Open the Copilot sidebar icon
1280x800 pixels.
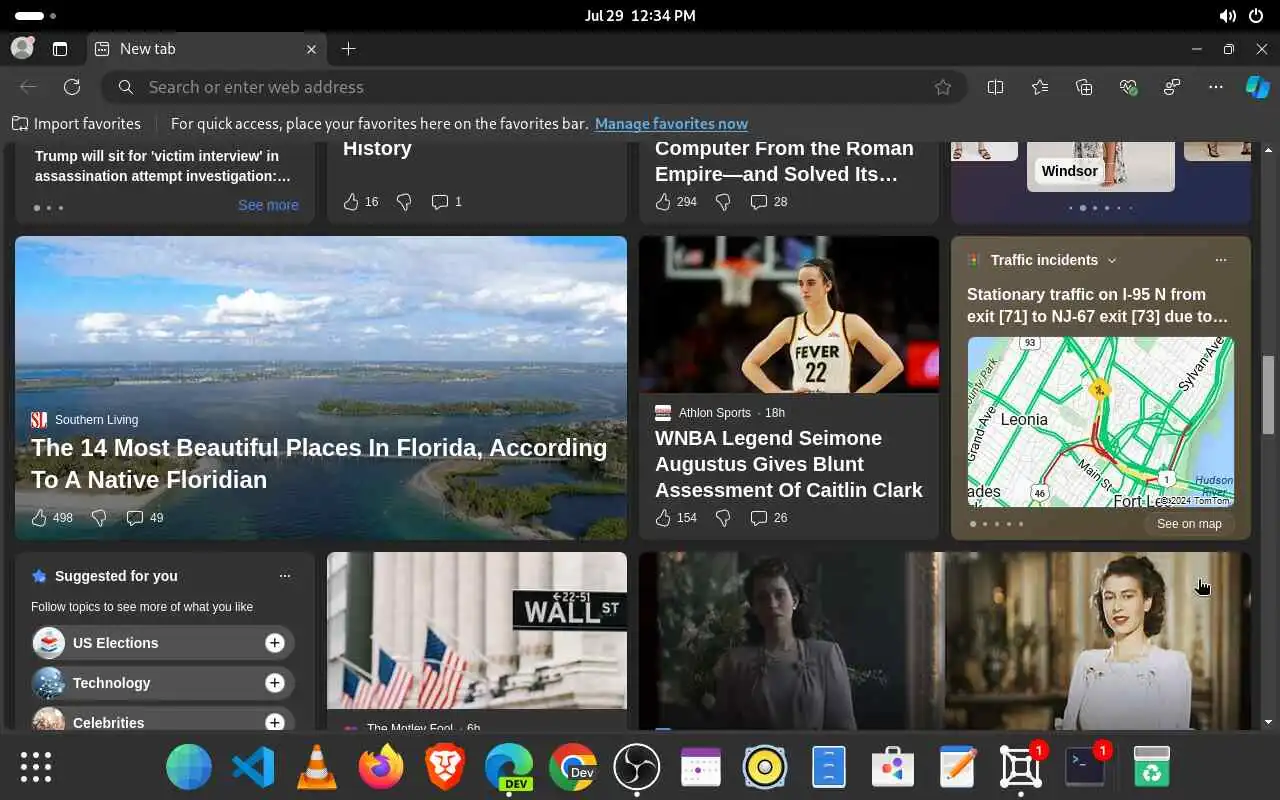pyautogui.click(x=1257, y=87)
